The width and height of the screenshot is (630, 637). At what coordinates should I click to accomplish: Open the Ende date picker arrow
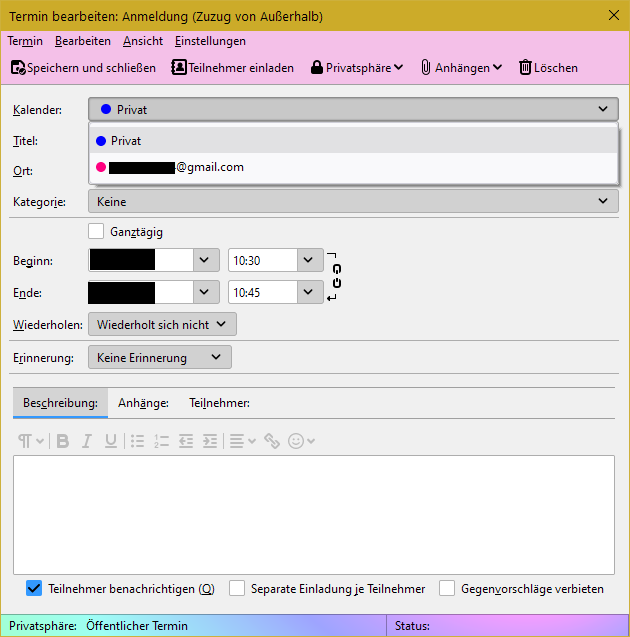click(x=206, y=292)
